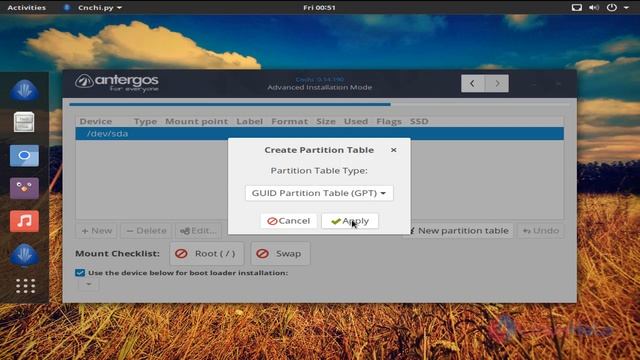Open the purple chat dock icon

tap(24, 188)
